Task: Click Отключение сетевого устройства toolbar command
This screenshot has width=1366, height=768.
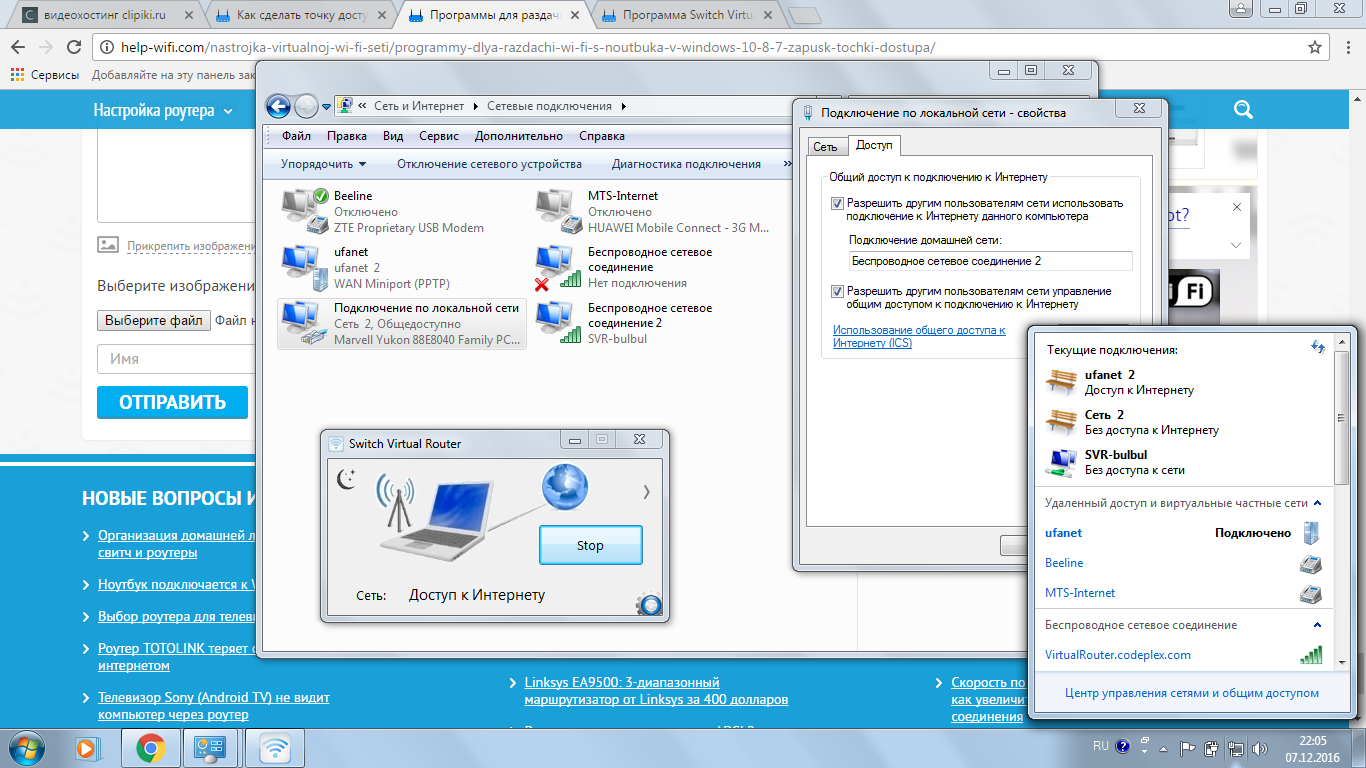Action: 489,164
